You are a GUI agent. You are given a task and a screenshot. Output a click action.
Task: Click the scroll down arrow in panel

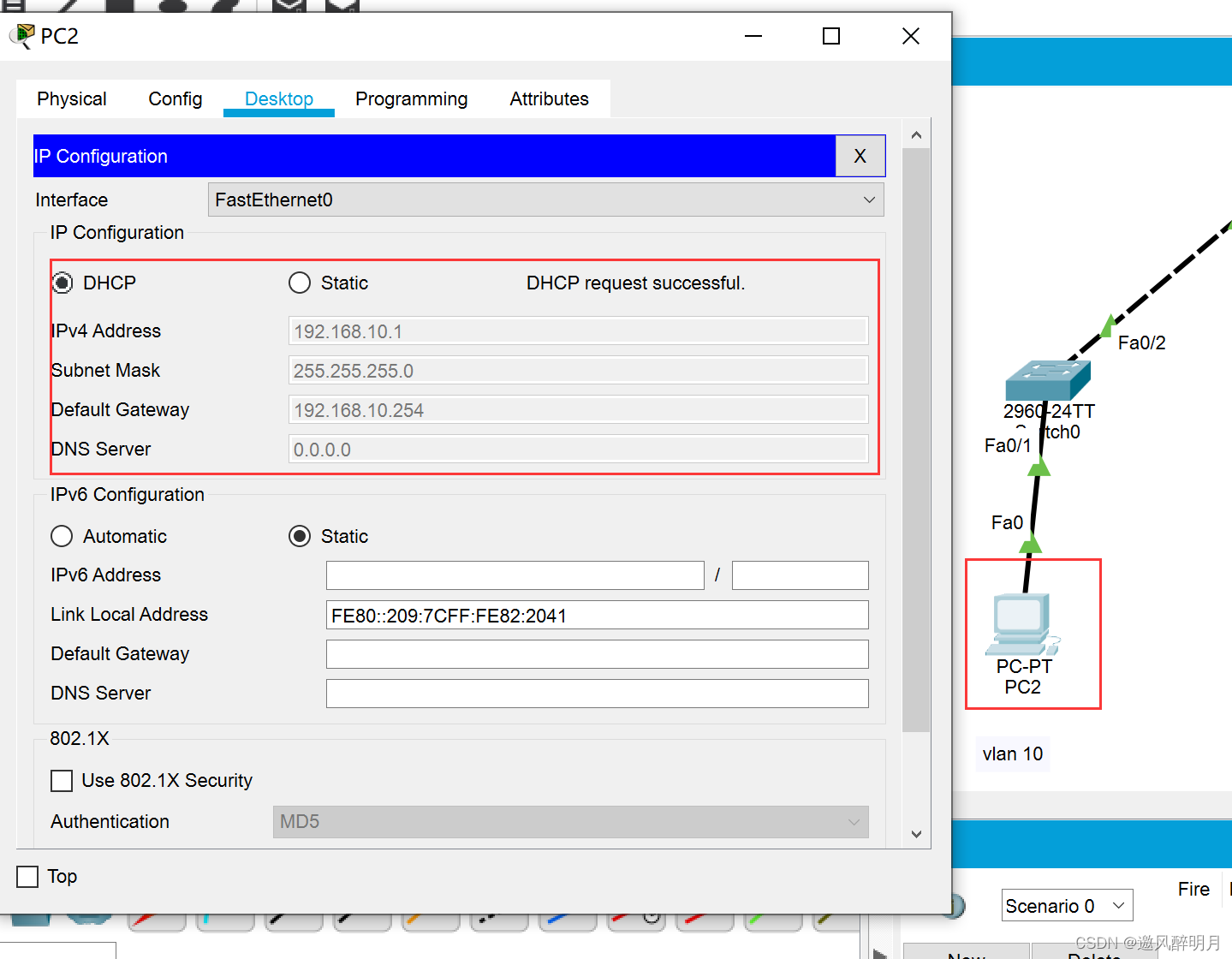click(x=916, y=834)
